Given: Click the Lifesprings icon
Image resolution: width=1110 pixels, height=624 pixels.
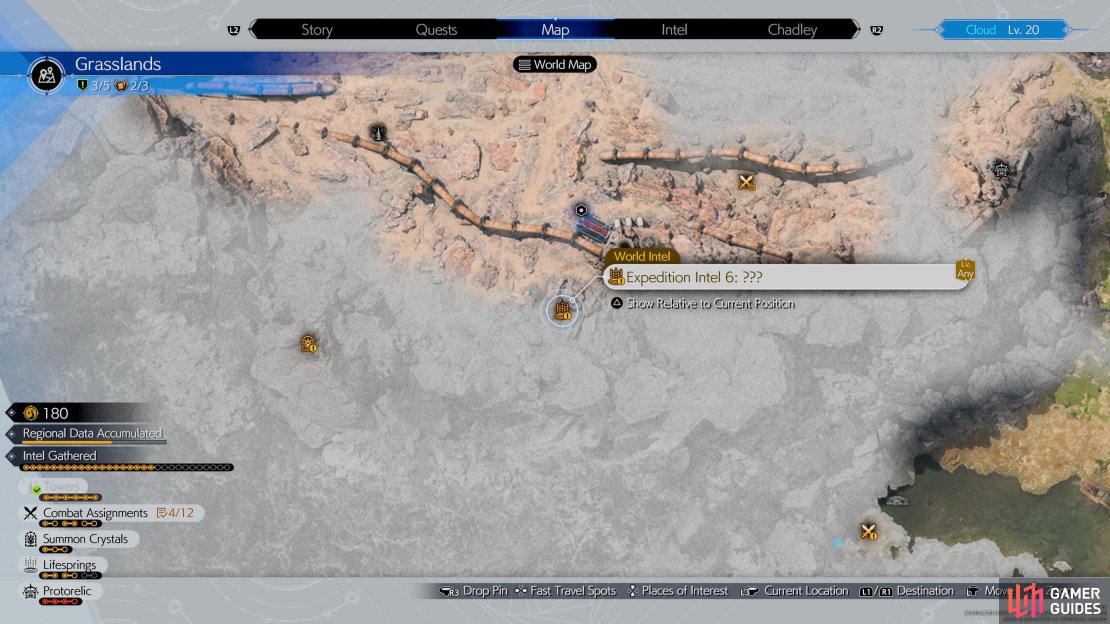Looking at the screenshot, I should tap(30, 565).
